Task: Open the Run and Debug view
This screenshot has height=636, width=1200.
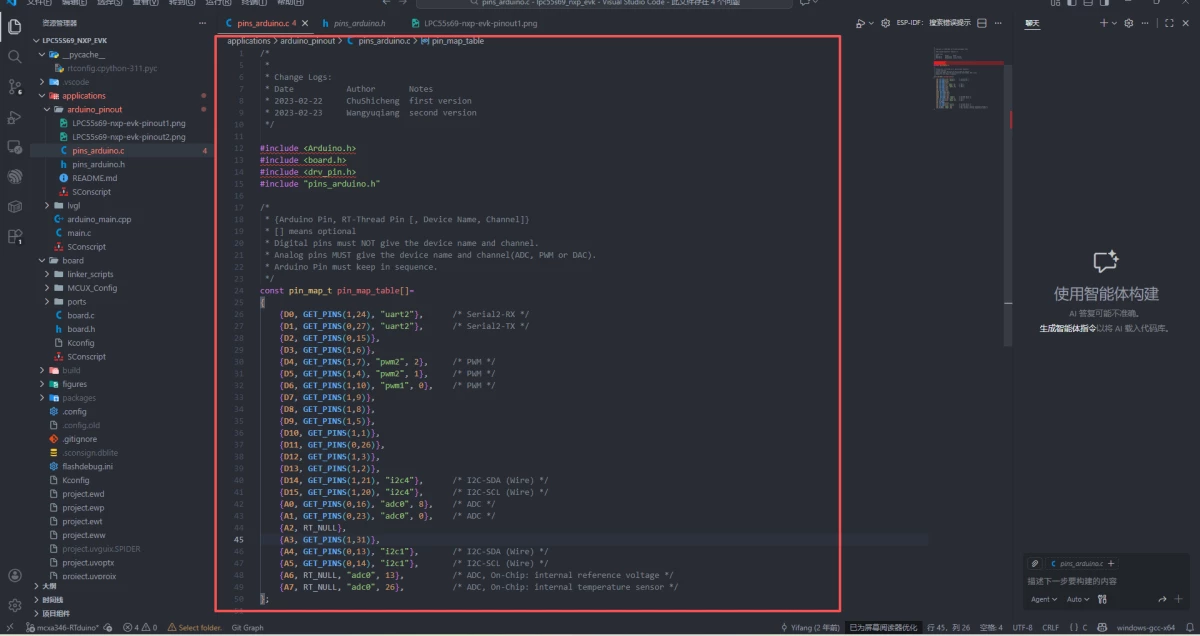Action: click(x=14, y=117)
